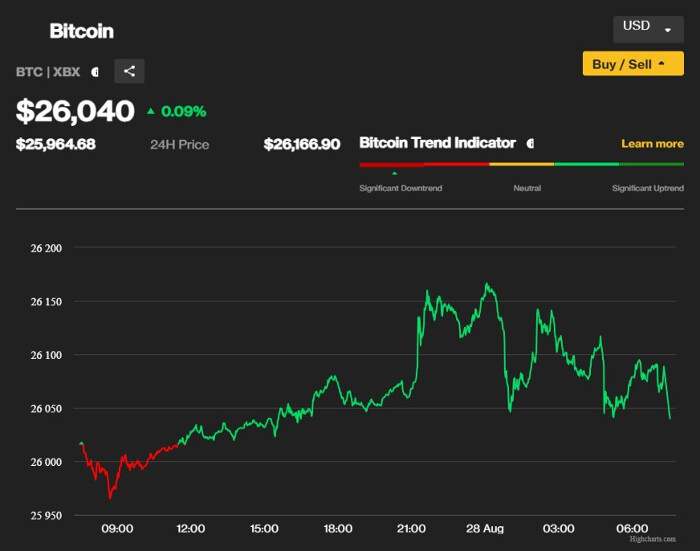
Task: Click the trend indicator pointer marker
Action: click(x=394, y=173)
